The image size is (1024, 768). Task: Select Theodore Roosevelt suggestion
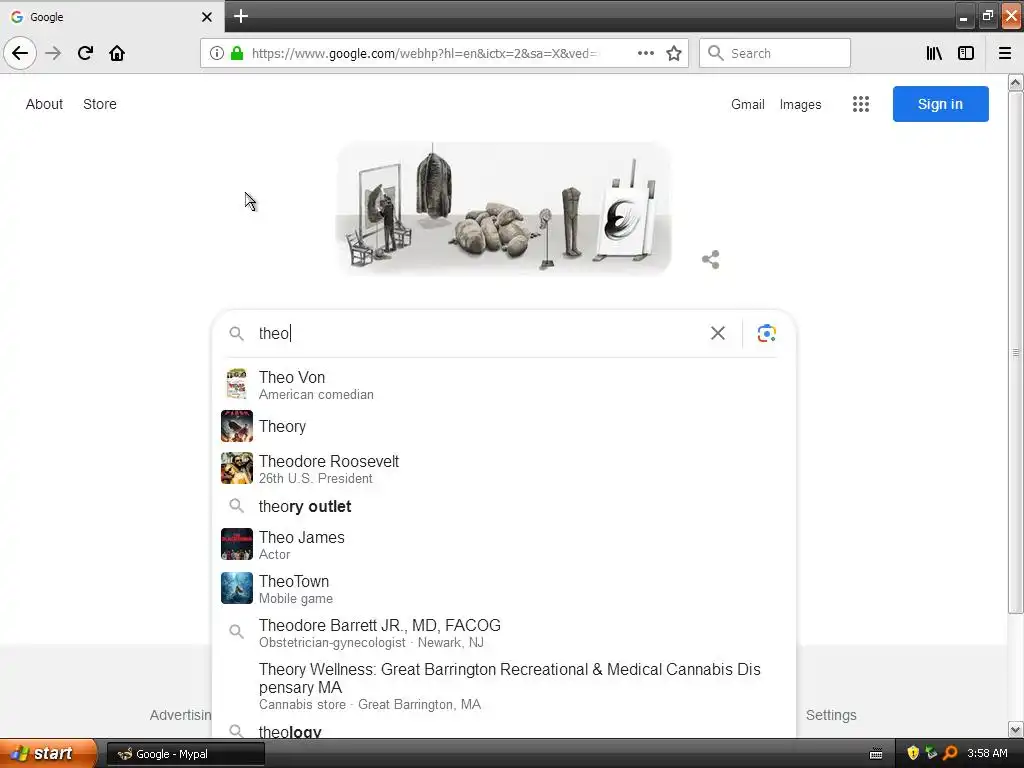tap(504, 469)
